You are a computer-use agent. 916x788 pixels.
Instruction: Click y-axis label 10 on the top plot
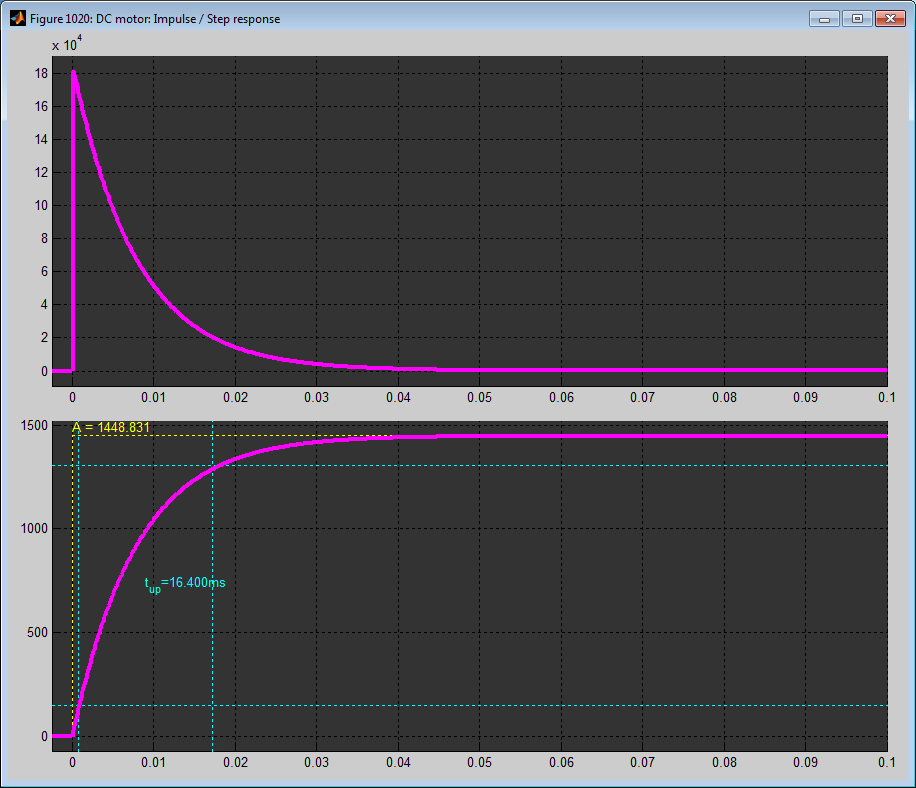click(x=41, y=206)
